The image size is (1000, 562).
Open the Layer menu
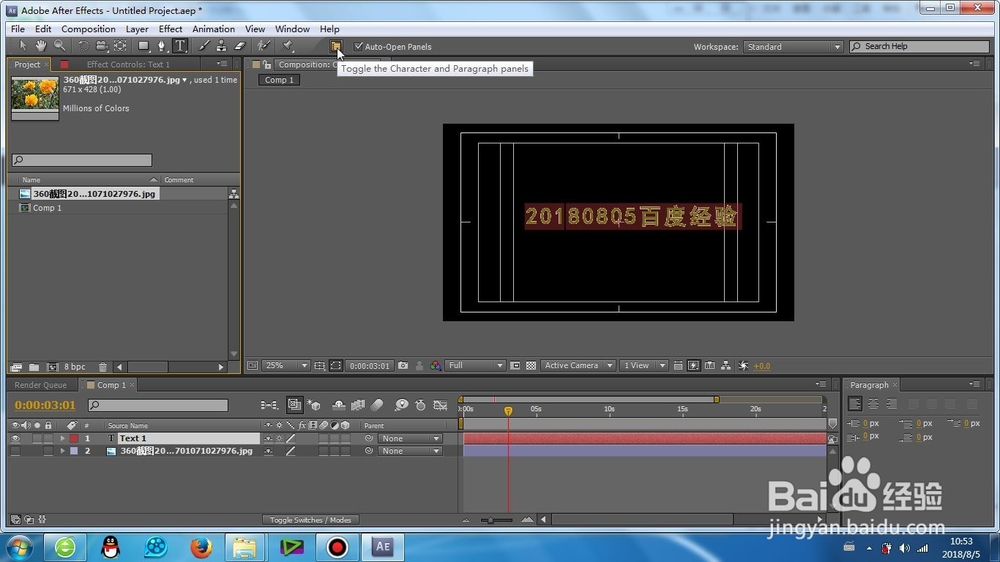136,29
